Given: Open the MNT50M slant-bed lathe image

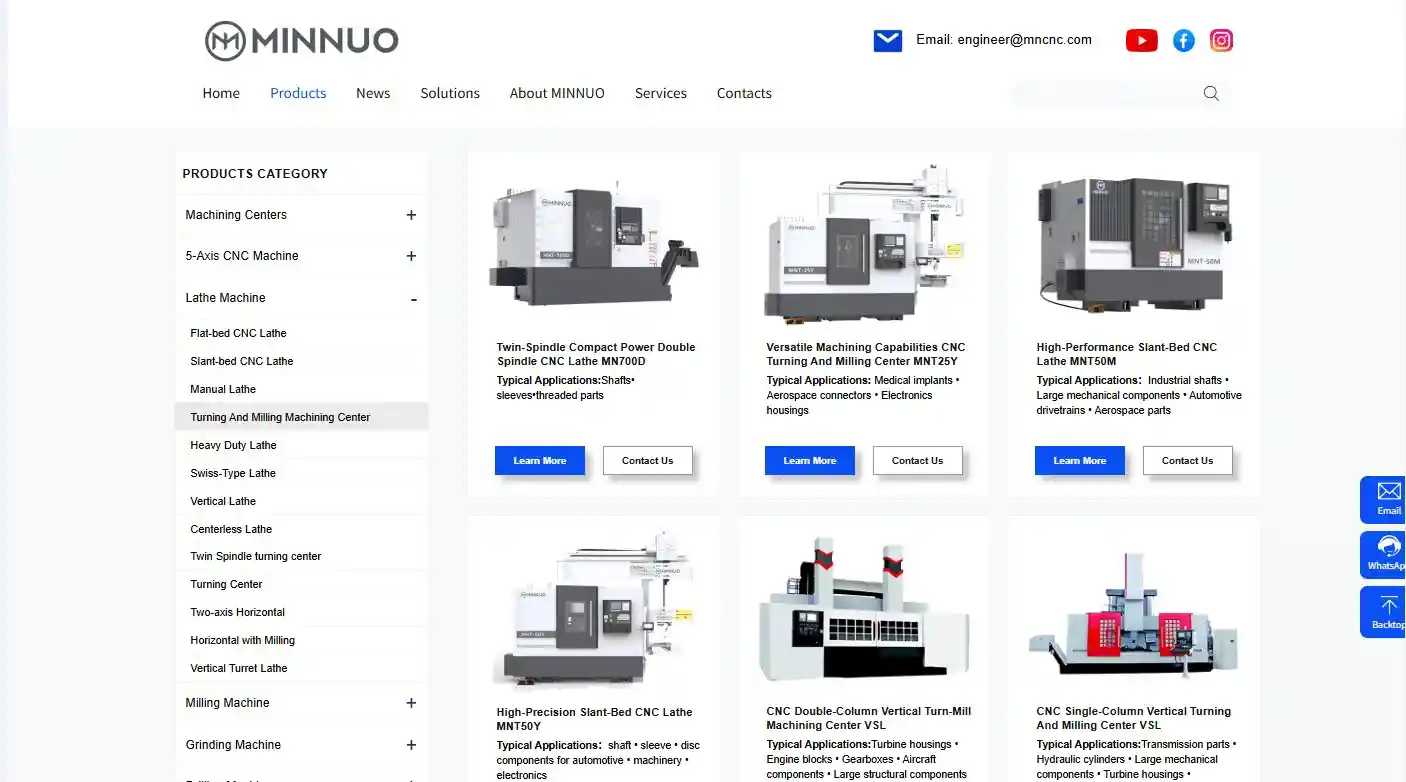Looking at the screenshot, I should tap(1134, 243).
